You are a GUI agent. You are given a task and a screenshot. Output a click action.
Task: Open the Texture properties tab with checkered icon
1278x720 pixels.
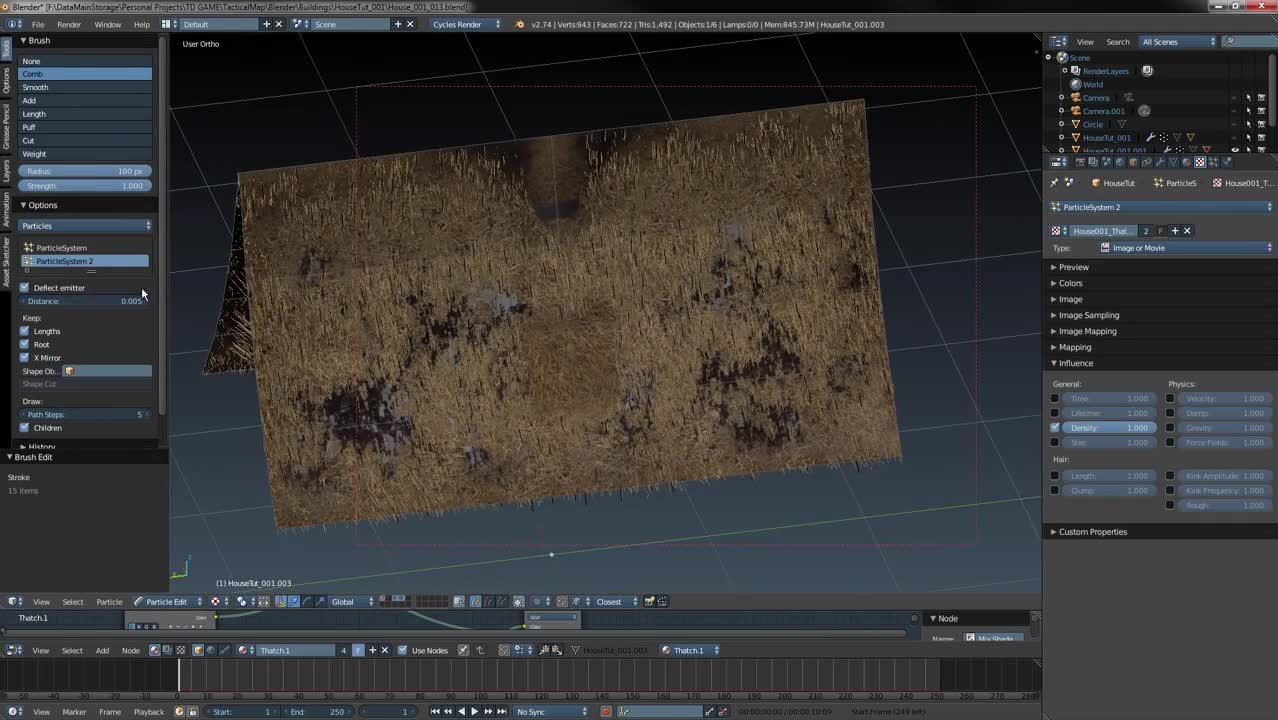click(x=1199, y=162)
